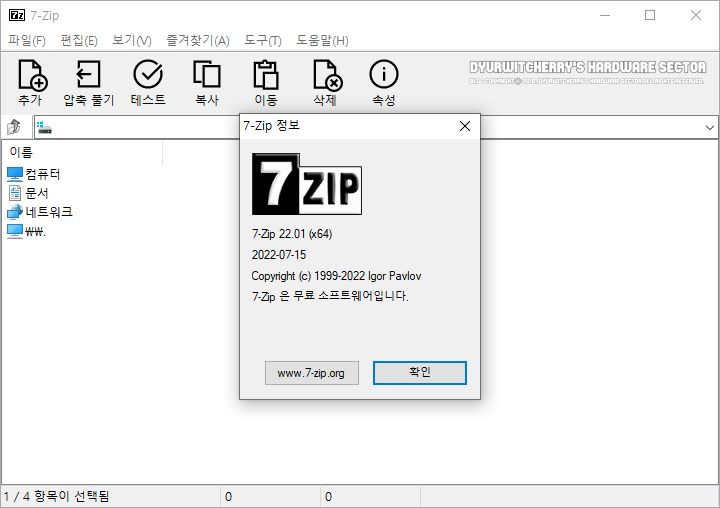The image size is (720, 508).
Task: Click the 속성 (Properties) info icon
Action: click(384, 74)
